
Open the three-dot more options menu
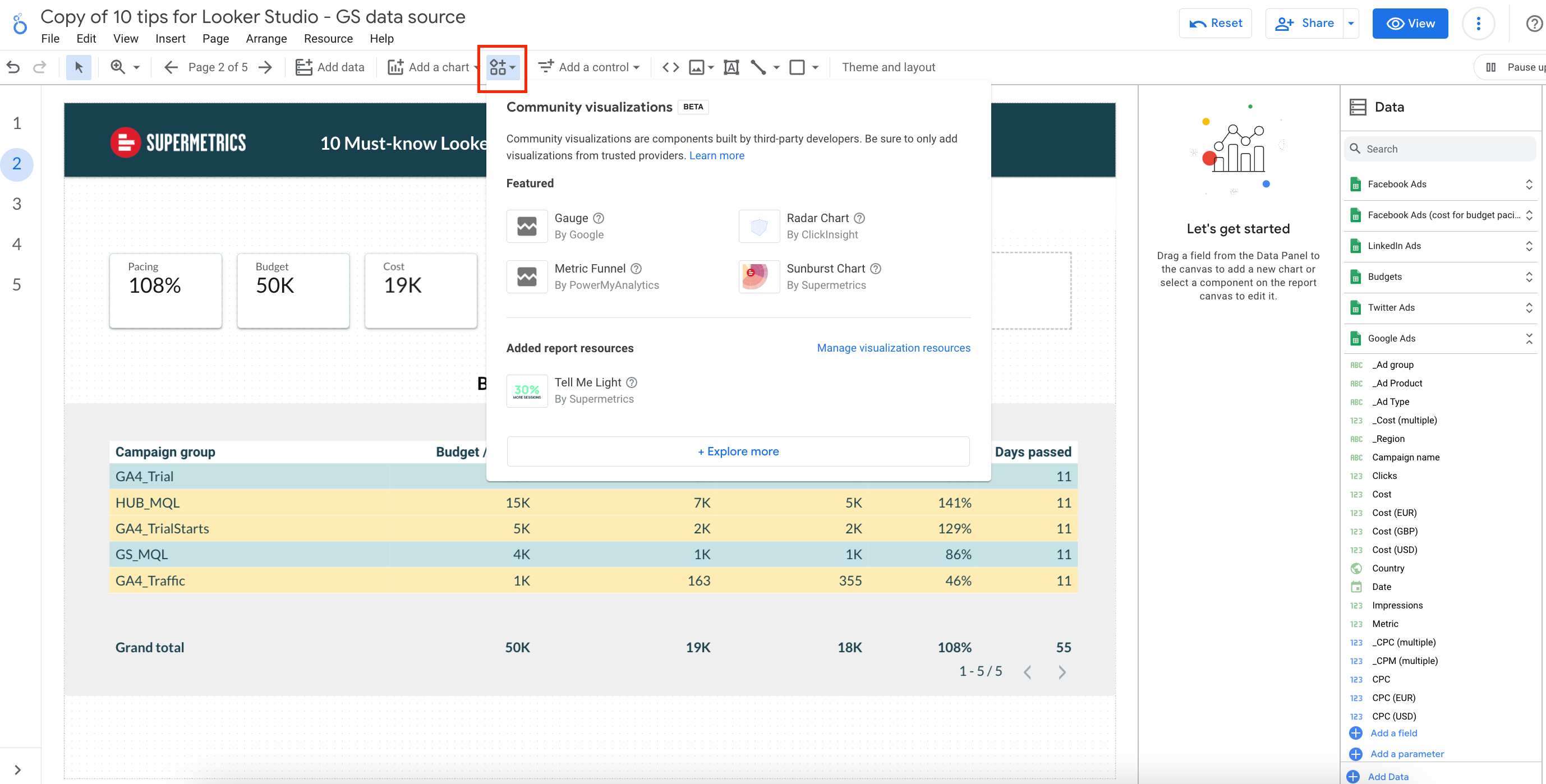click(1478, 24)
